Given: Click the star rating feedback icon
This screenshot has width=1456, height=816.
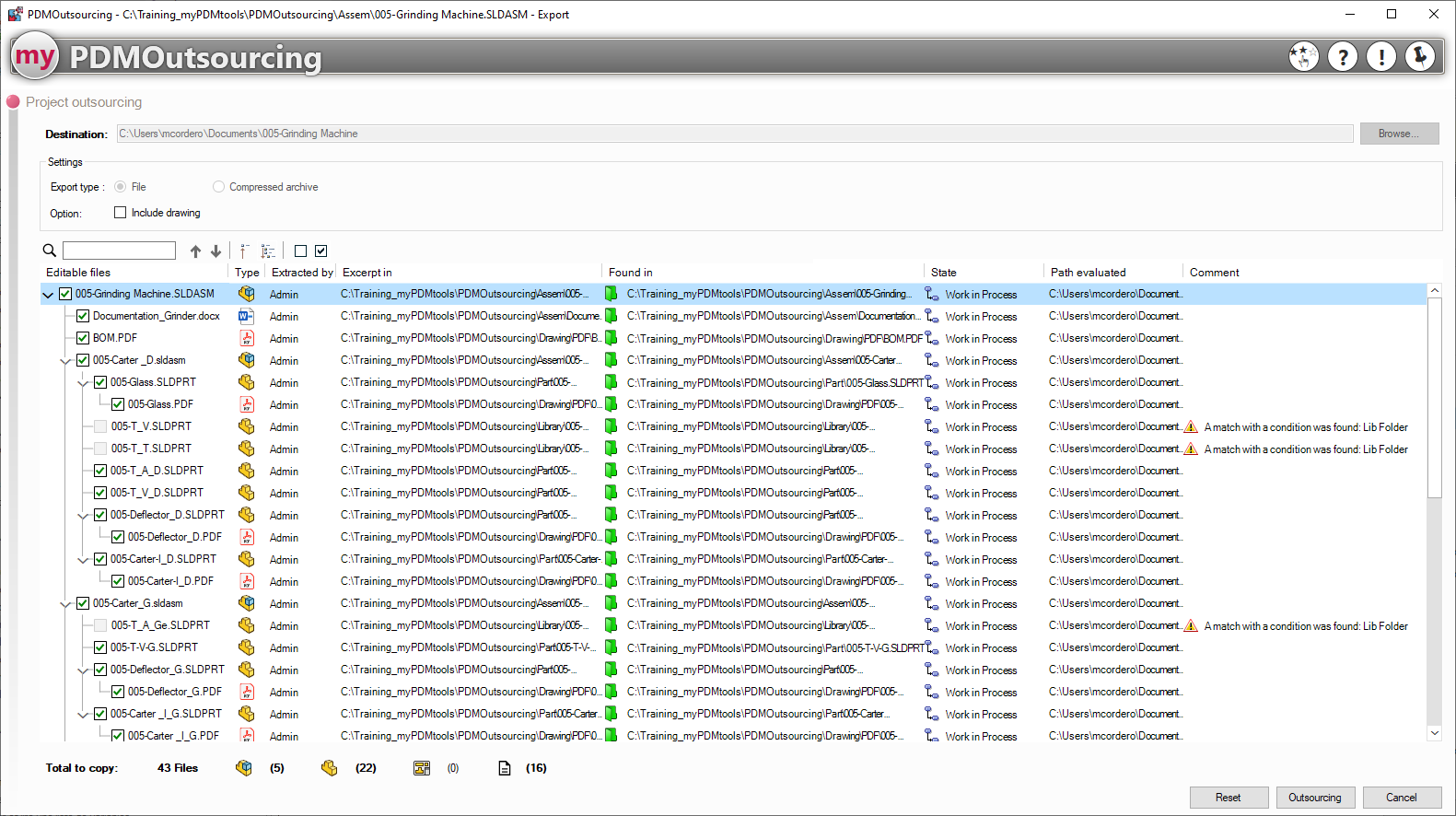Looking at the screenshot, I should [x=1303, y=57].
